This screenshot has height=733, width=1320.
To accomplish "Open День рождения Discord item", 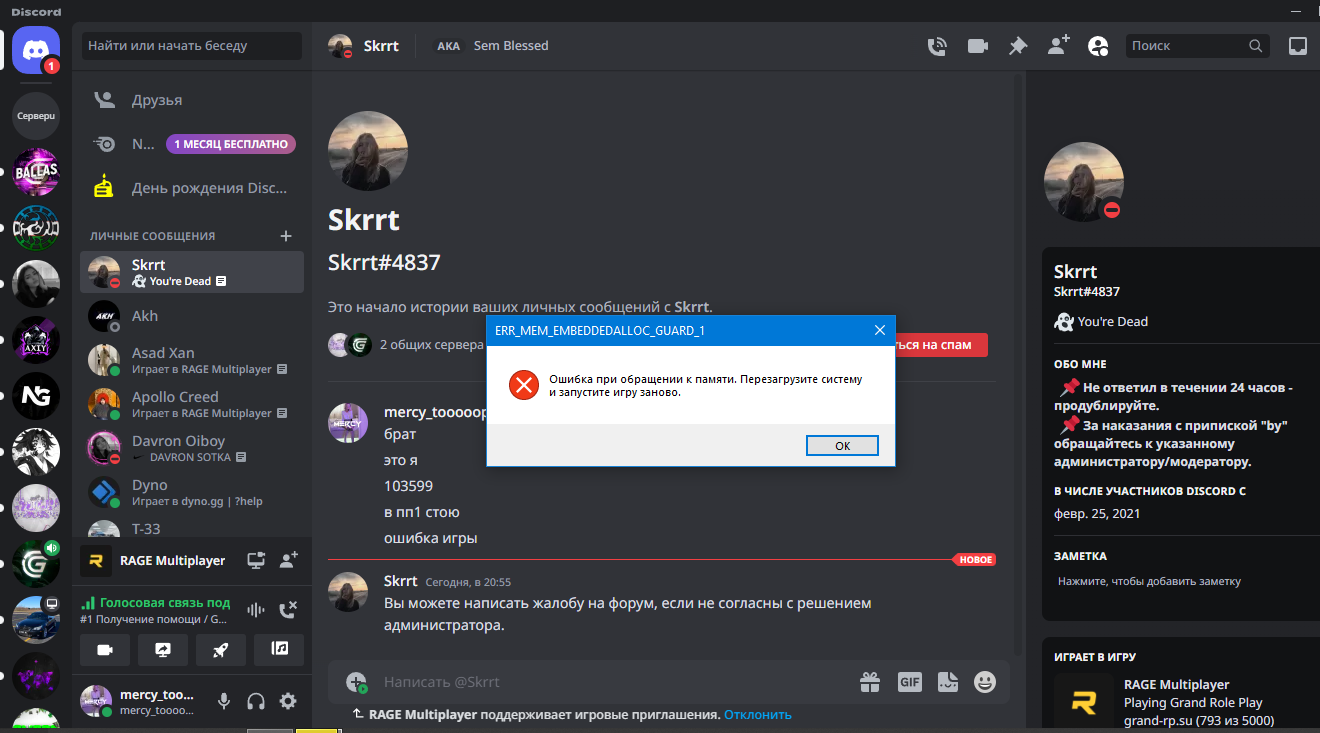I will coord(192,188).
